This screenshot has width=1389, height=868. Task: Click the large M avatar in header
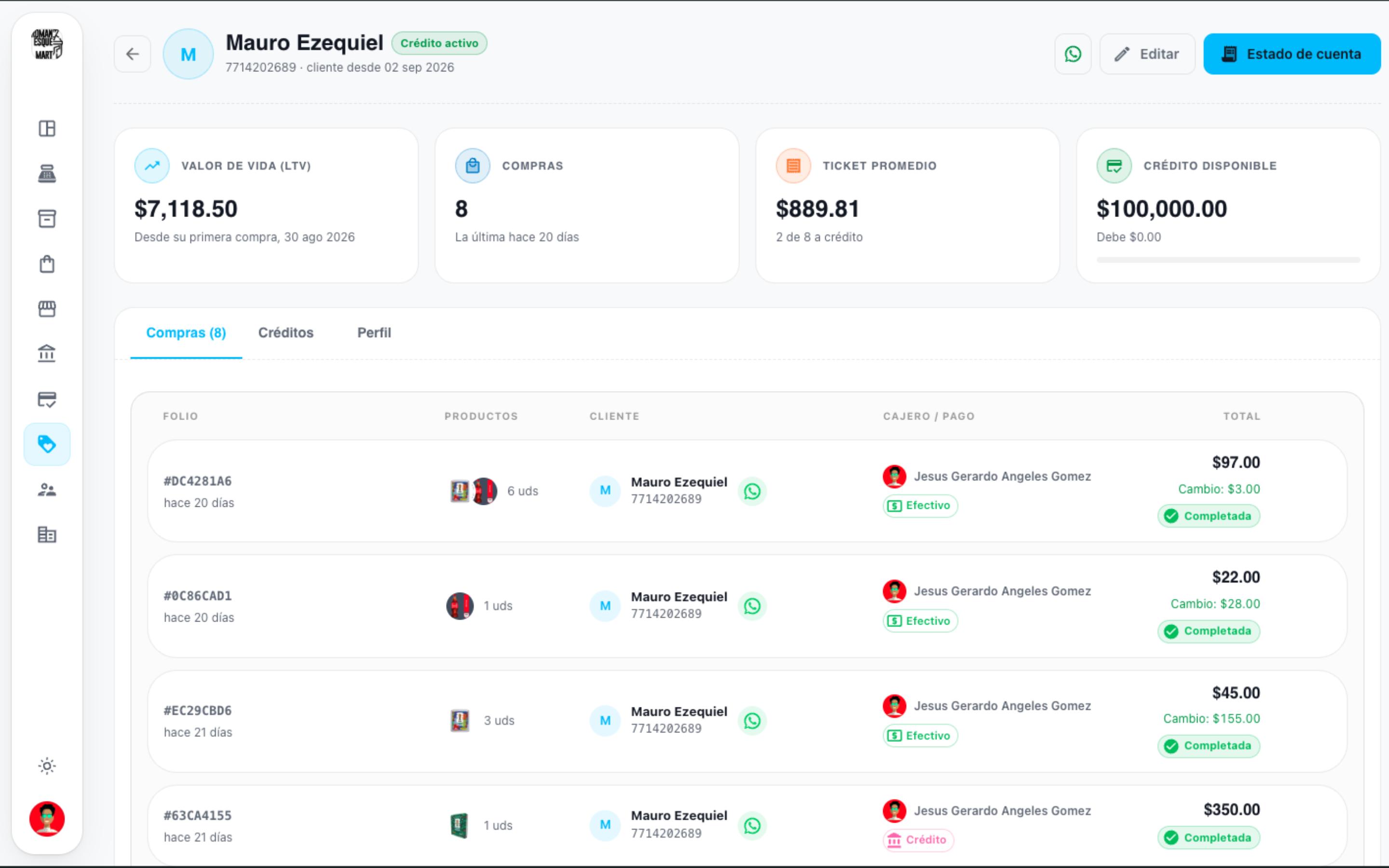(x=188, y=54)
